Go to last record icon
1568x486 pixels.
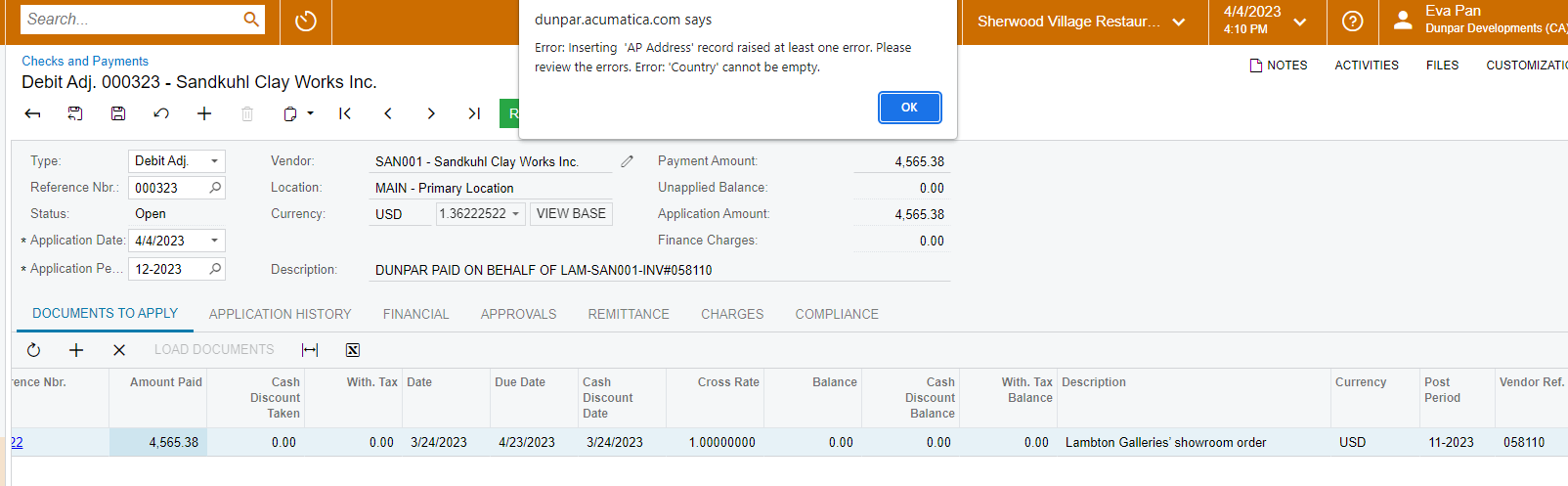point(474,113)
